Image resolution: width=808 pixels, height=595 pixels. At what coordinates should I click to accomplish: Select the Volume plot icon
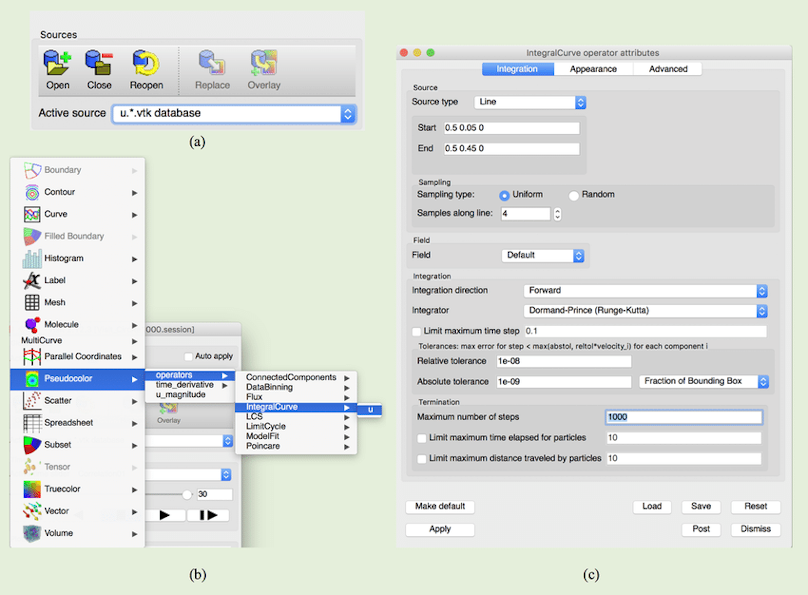(32, 533)
